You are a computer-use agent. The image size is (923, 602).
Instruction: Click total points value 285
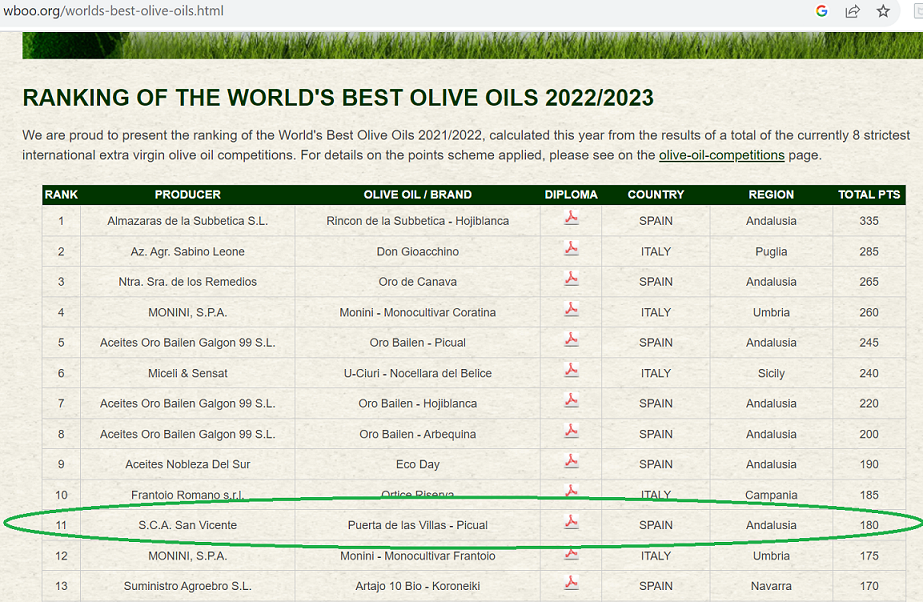[x=869, y=252]
